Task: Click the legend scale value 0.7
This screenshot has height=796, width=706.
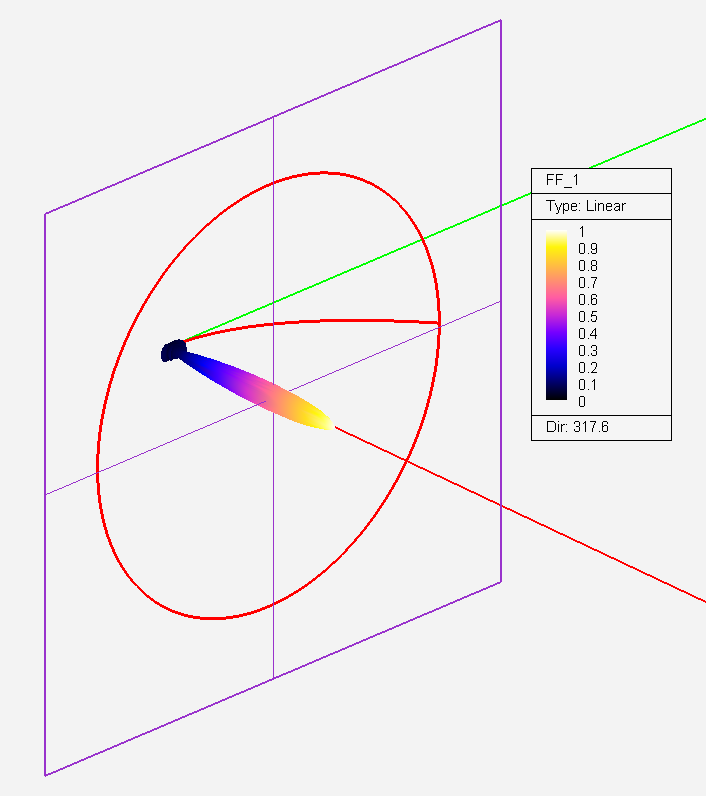Action: coord(588,283)
